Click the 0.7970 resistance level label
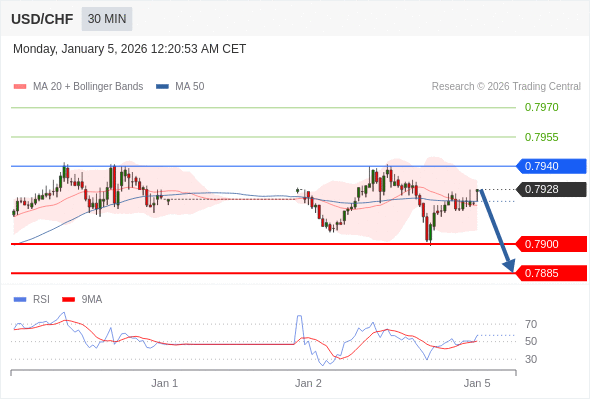 [x=541, y=107]
